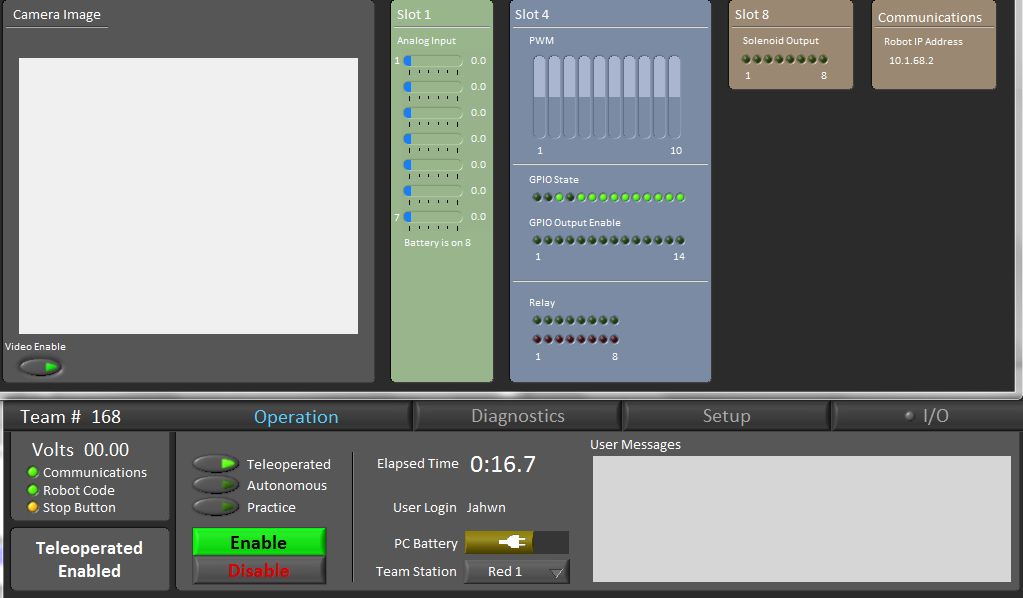This screenshot has height=598, width=1023.
Task: Click the first PWM bar gauge
Action: click(x=540, y=97)
